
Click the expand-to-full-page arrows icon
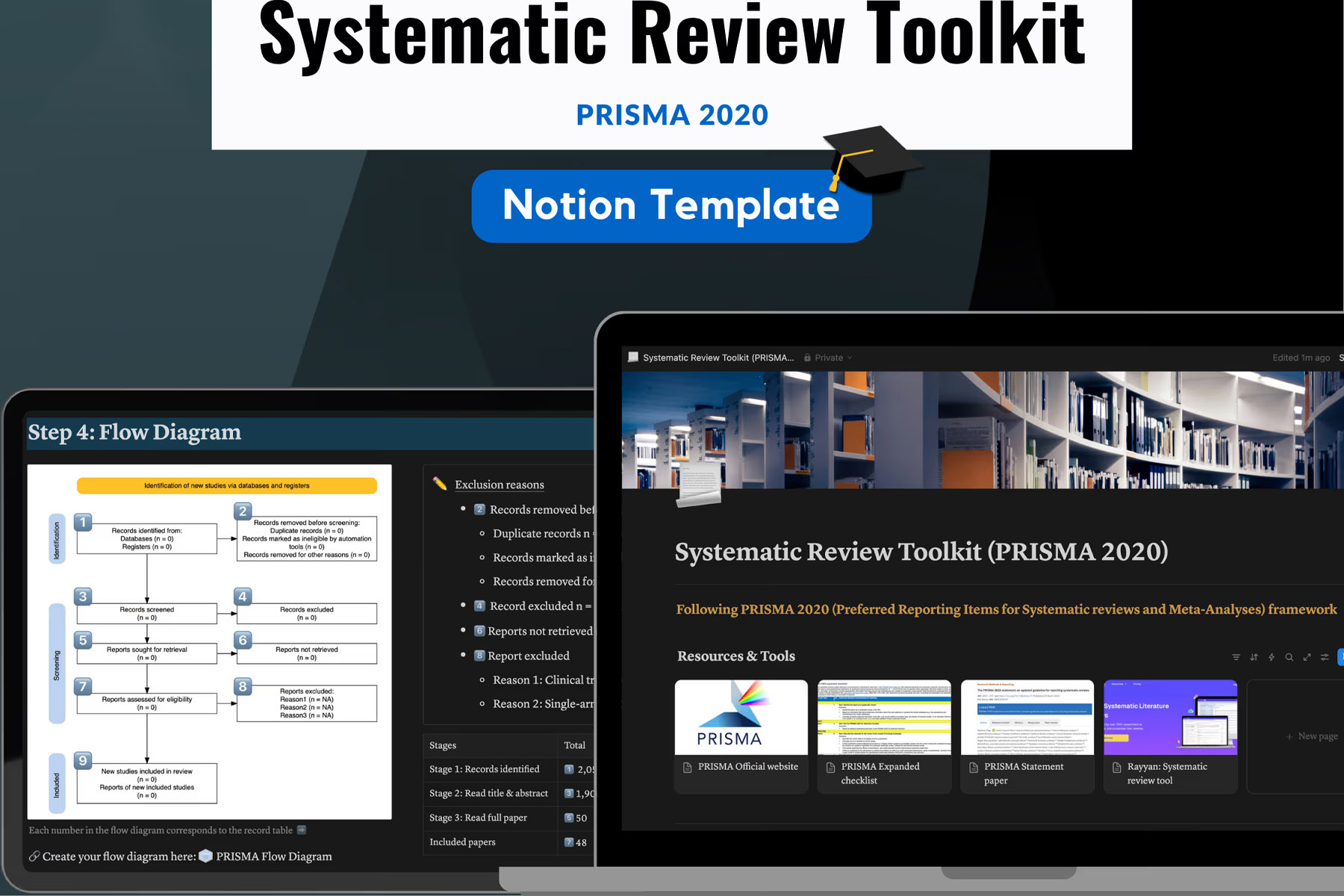(x=1307, y=657)
